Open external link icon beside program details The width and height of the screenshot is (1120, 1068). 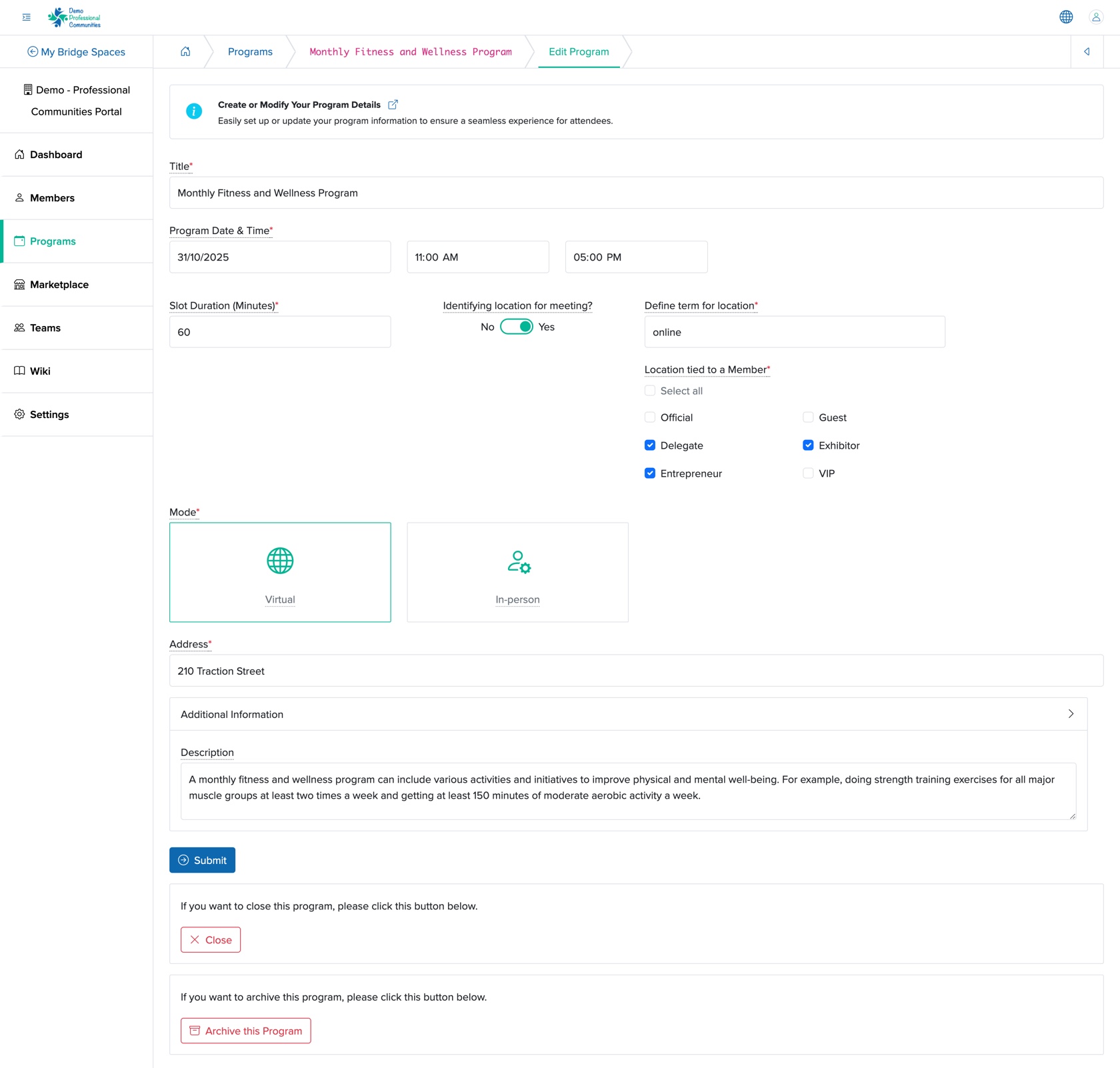[x=393, y=105]
